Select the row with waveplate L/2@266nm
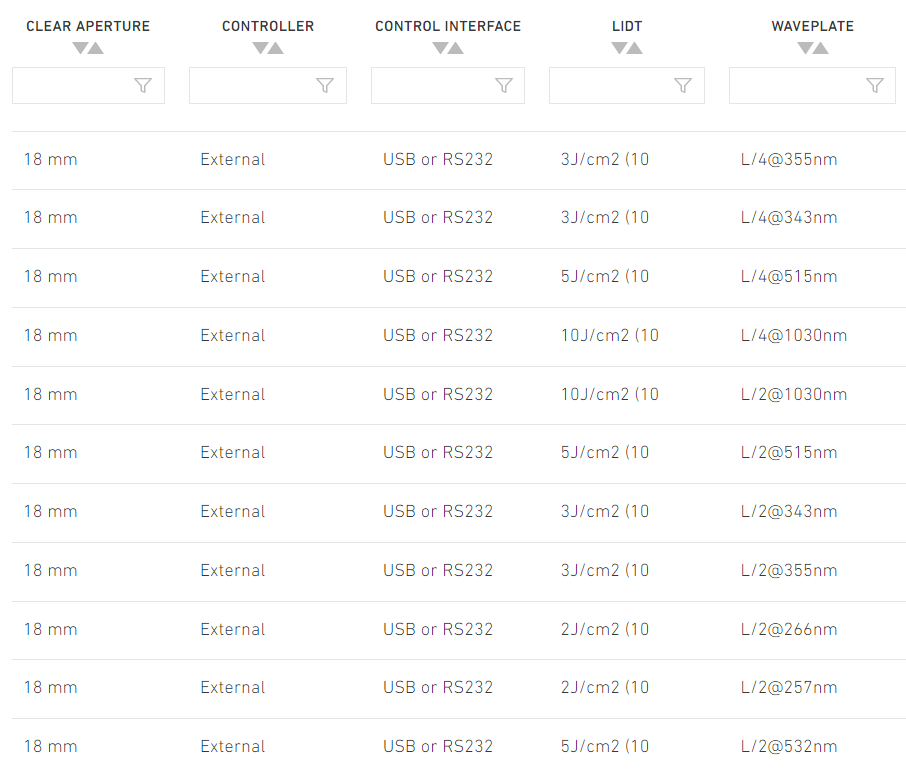Image resolution: width=906 pixels, height=771 pixels. tap(459, 630)
